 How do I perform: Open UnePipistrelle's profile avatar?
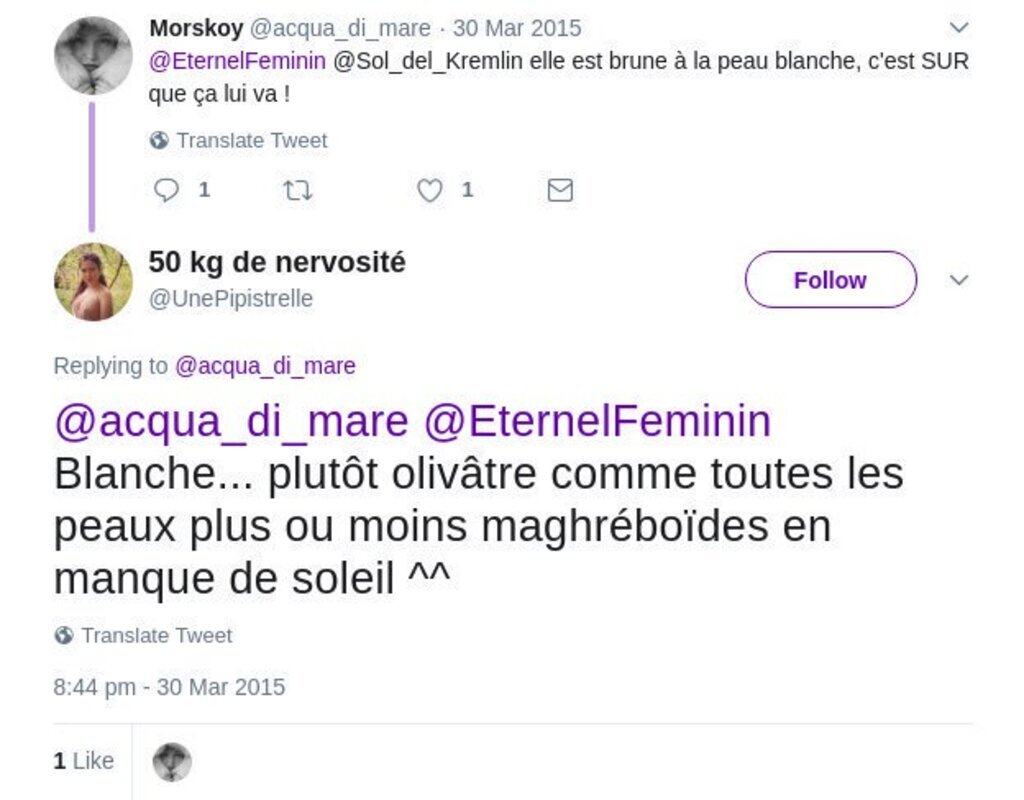coord(93,281)
